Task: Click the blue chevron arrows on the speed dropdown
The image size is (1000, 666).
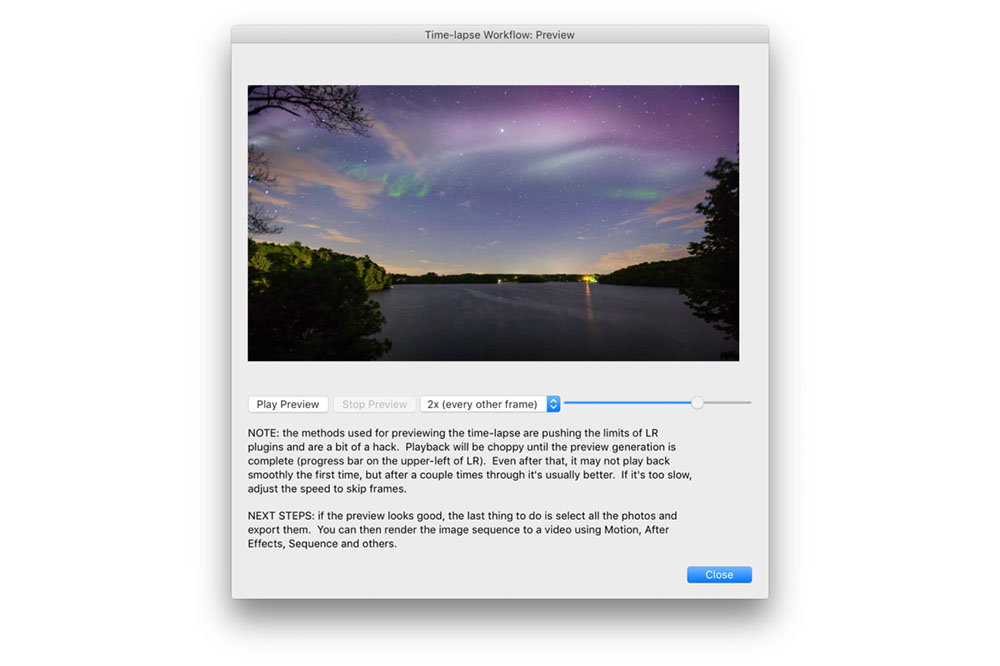Action: coord(554,404)
